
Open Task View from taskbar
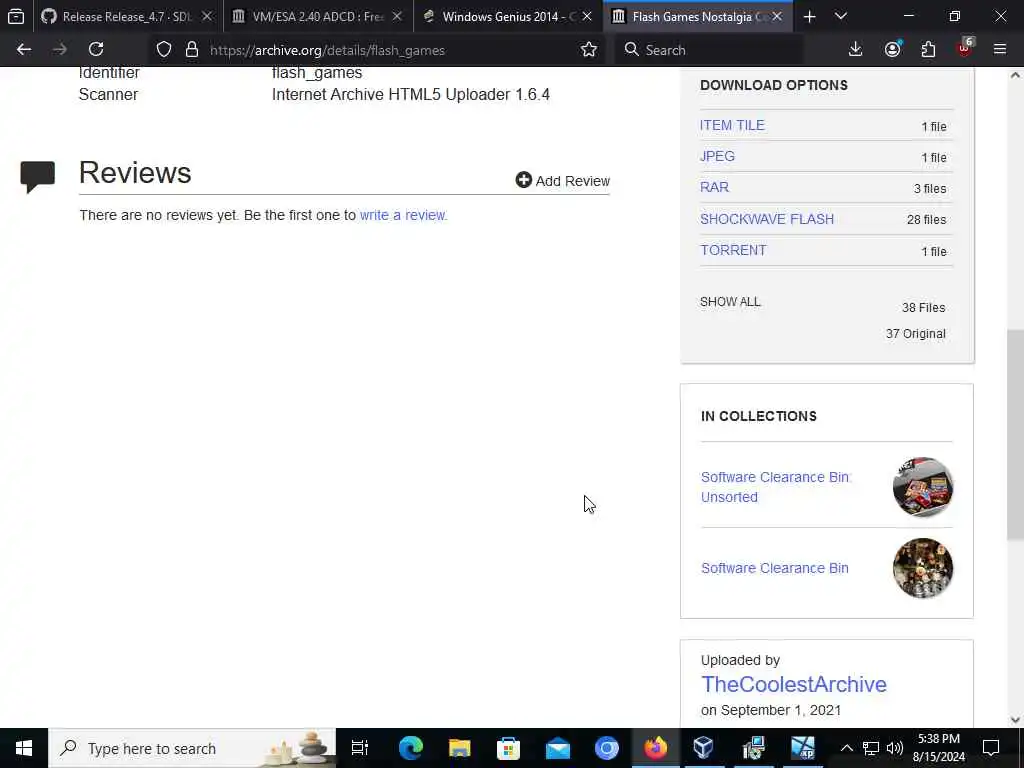tap(360, 748)
